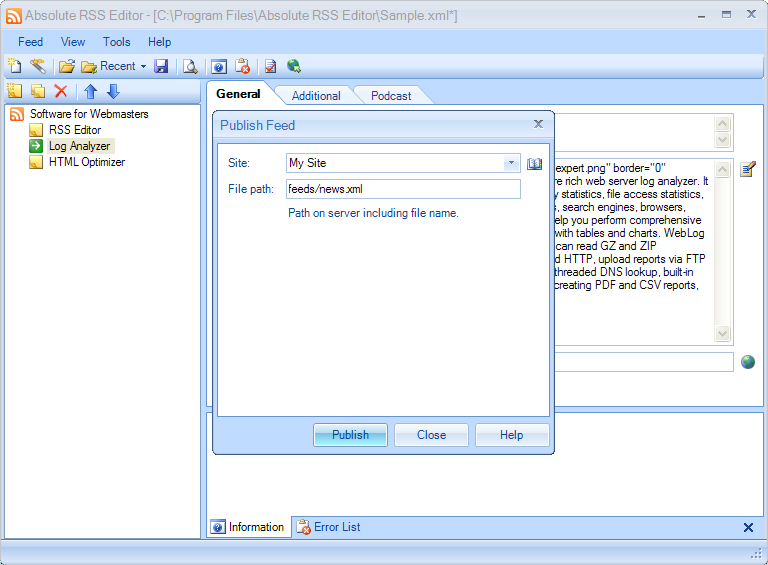Switch to the Error List bottom tab
768x565 pixels.
click(329, 527)
